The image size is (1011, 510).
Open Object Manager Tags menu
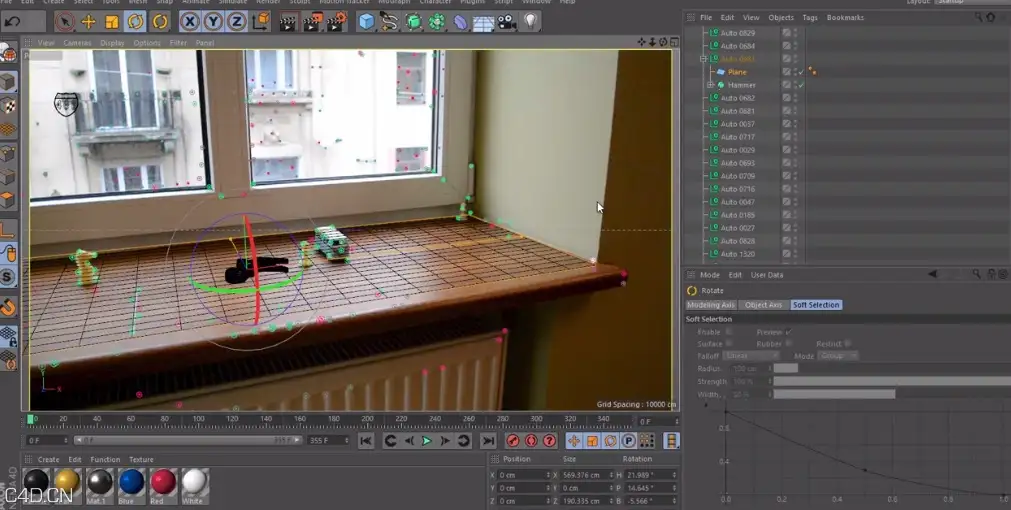tap(810, 17)
